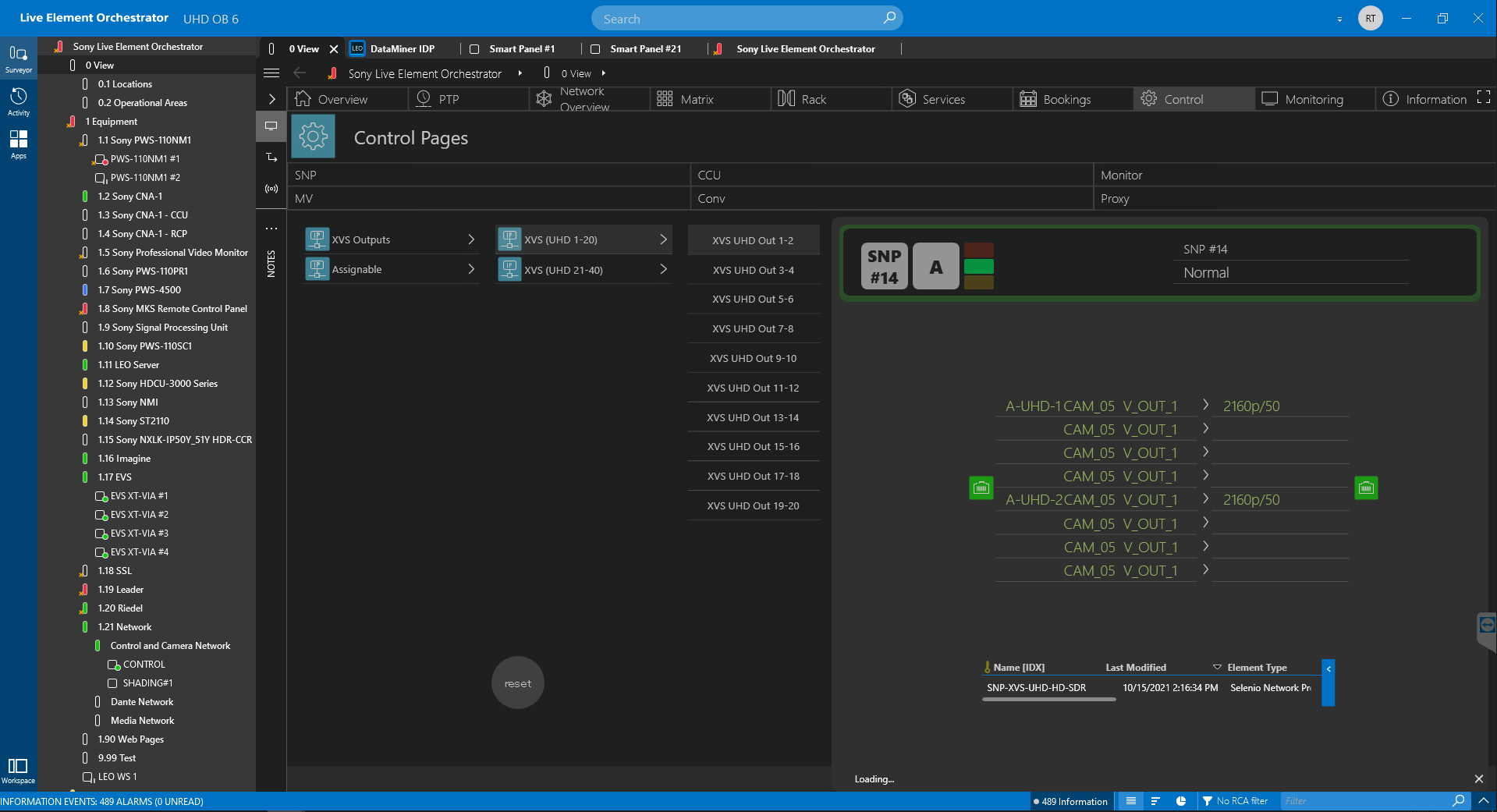Close the Loading panel
The height and width of the screenshot is (812, 1497).
[x=1478, y=778]
